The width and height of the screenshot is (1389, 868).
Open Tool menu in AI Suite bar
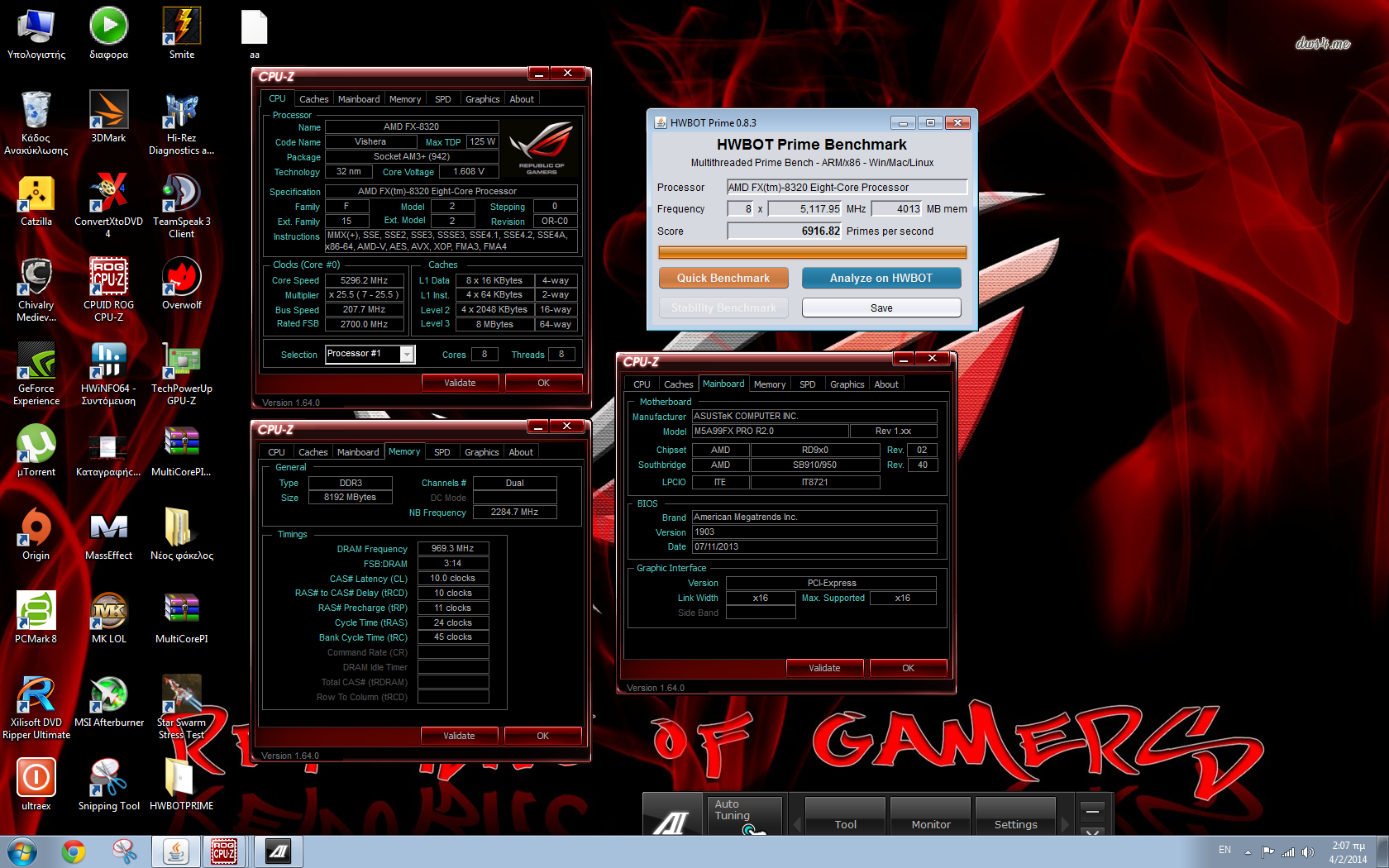845,816
